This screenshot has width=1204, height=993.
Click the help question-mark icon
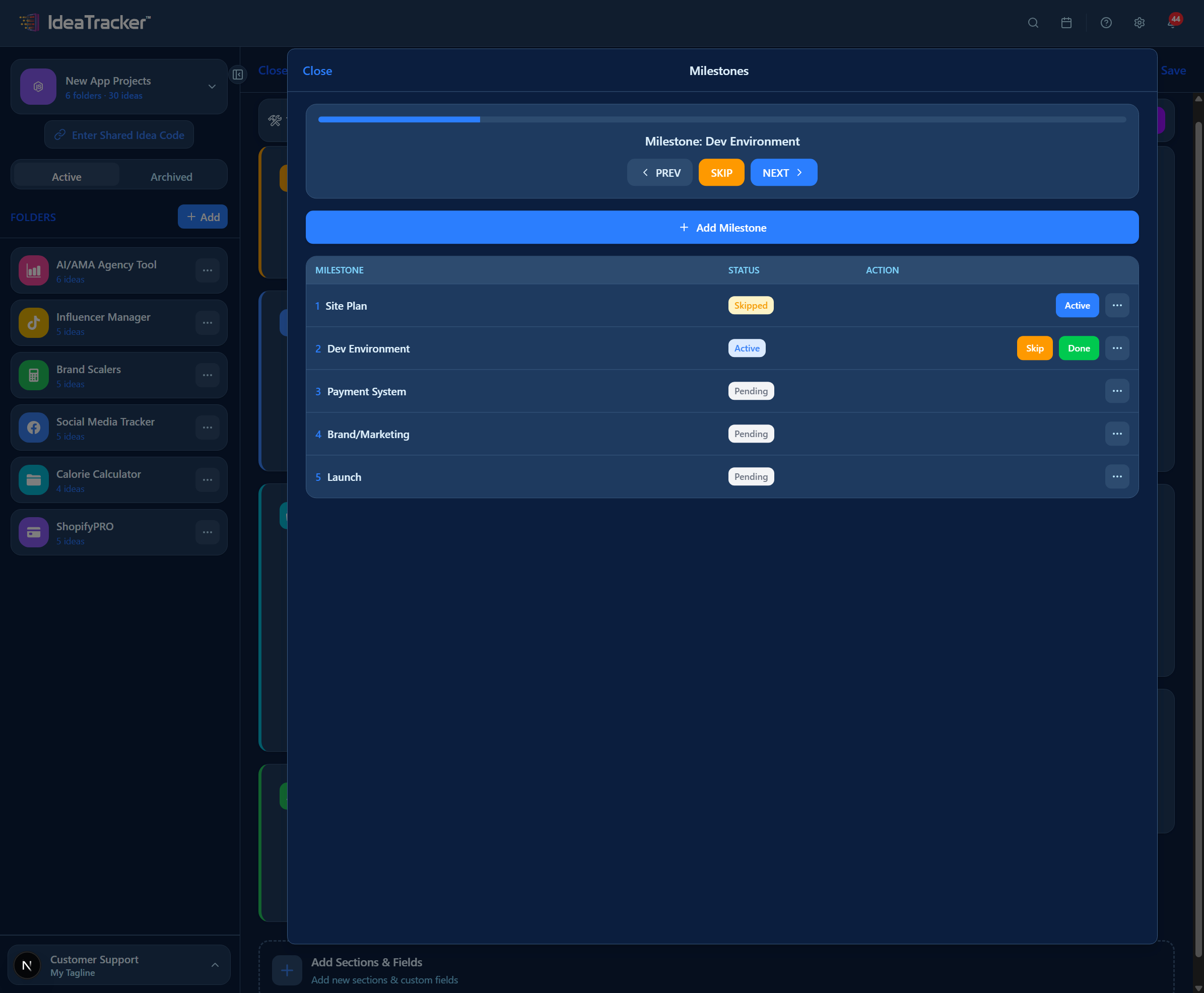pos(1106,23)
